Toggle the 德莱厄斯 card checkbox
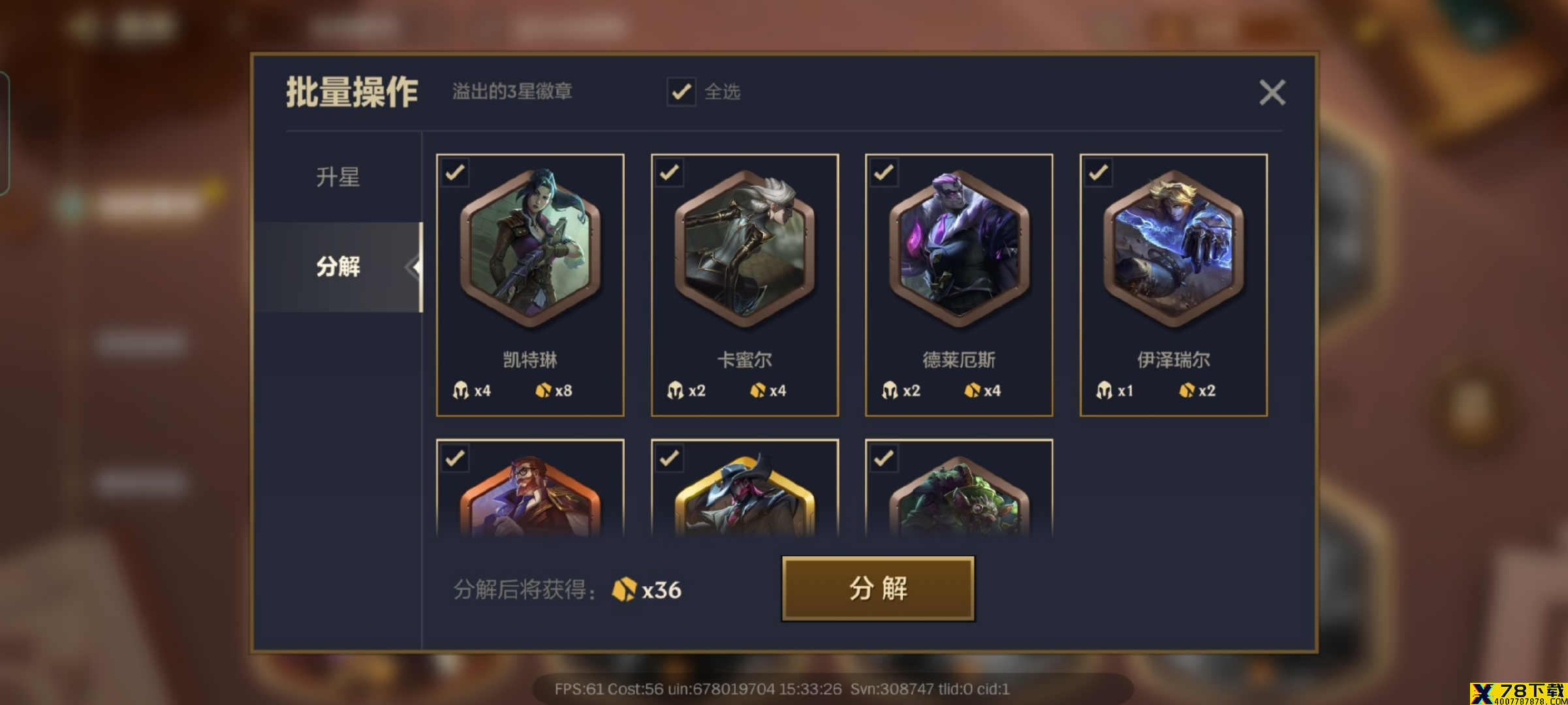 pyautogui.click(x=884, y=173)
